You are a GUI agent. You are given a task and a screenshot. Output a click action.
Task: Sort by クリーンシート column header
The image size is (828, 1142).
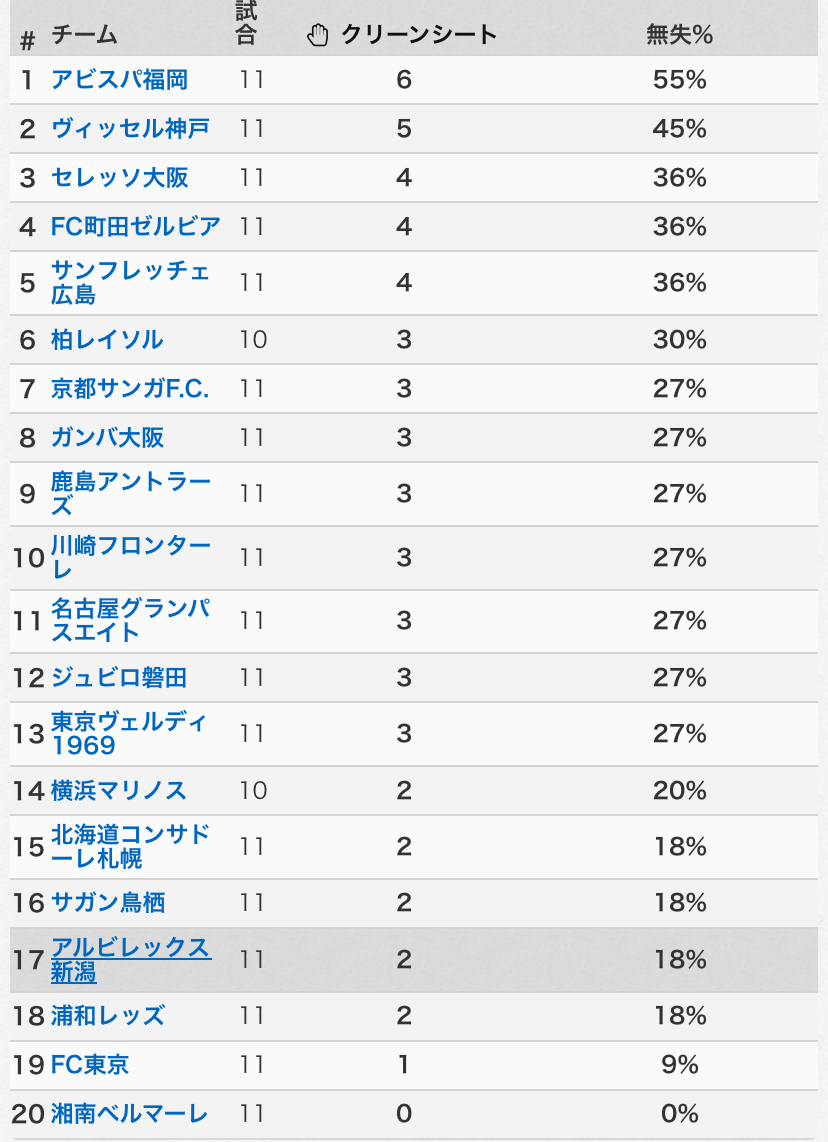(x=419, y=34)
